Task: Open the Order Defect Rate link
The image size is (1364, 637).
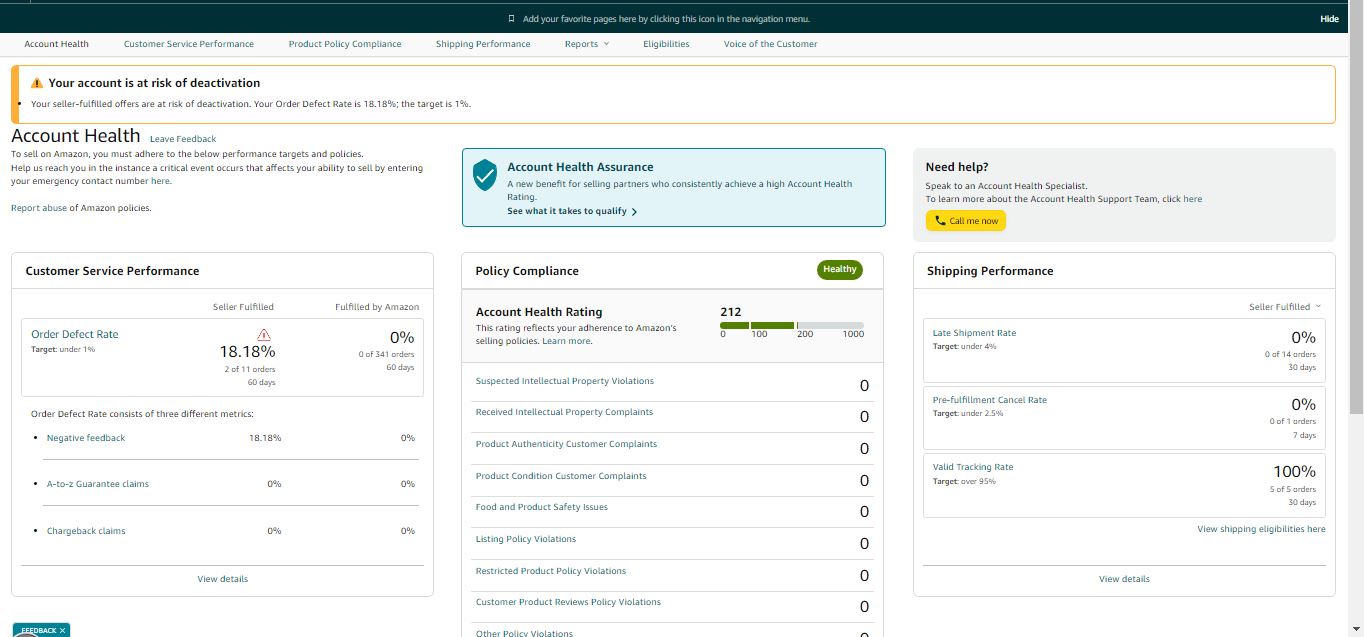Action: coord(74,334)
